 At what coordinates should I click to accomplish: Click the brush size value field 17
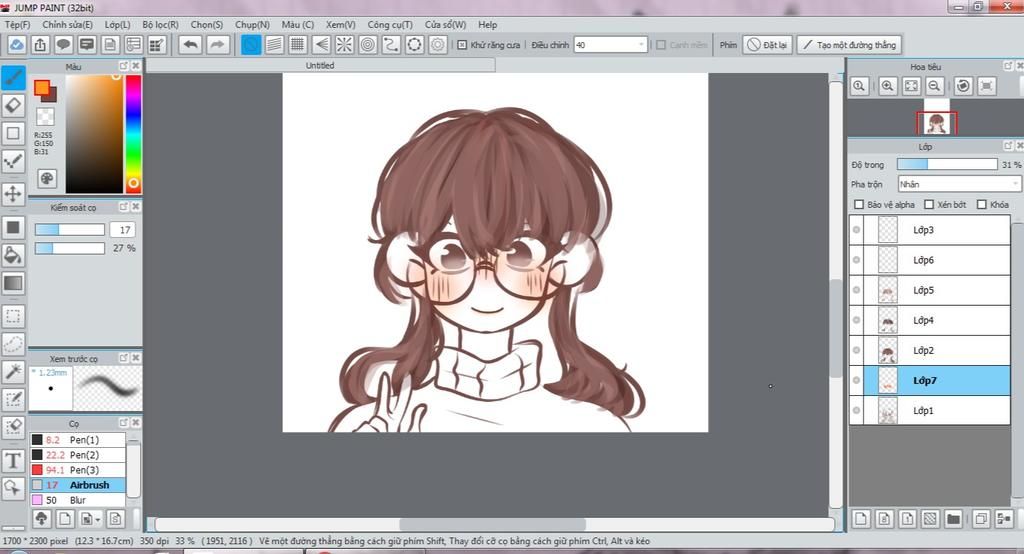click(x=123, y=230)
